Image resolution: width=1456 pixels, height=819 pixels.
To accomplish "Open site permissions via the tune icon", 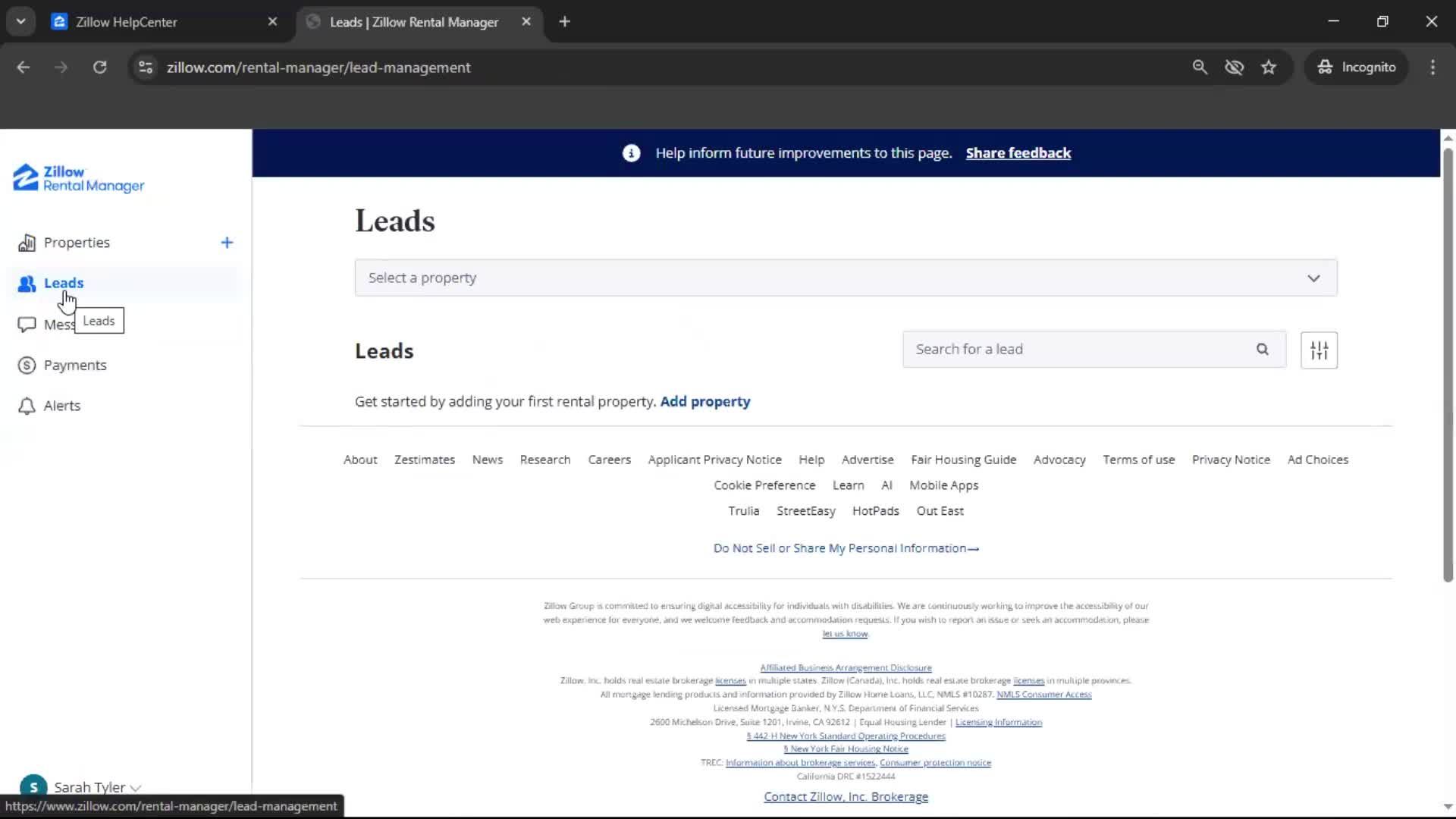I will click(x=145, y=67).
